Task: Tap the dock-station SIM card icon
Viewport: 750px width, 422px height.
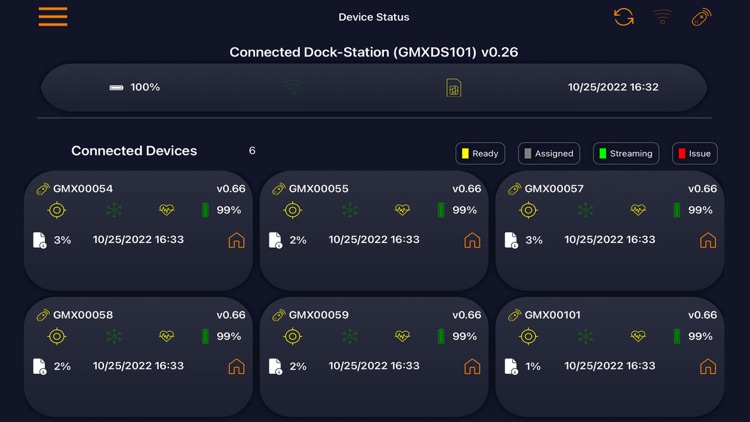Action: 454,88
